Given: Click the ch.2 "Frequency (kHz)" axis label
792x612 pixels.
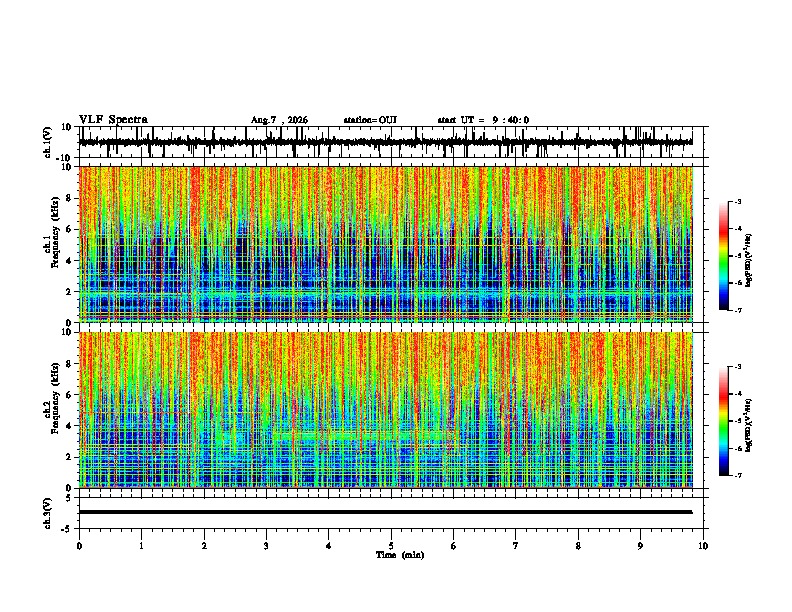Looking at the screenshot, I should [x=55, y=398].
